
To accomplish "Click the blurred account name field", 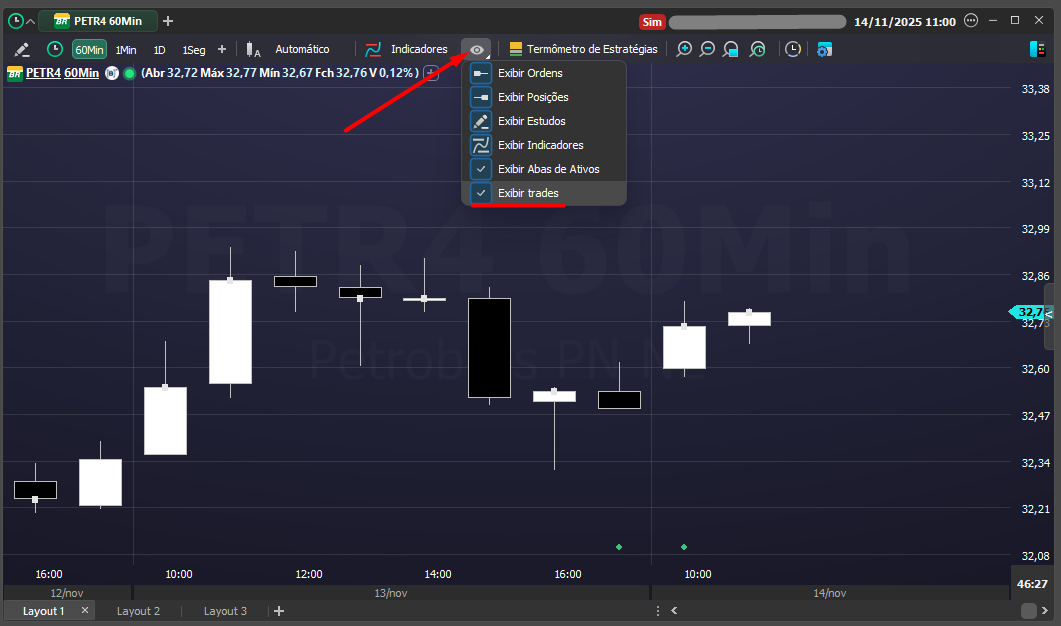I will (x=757, y=22).
